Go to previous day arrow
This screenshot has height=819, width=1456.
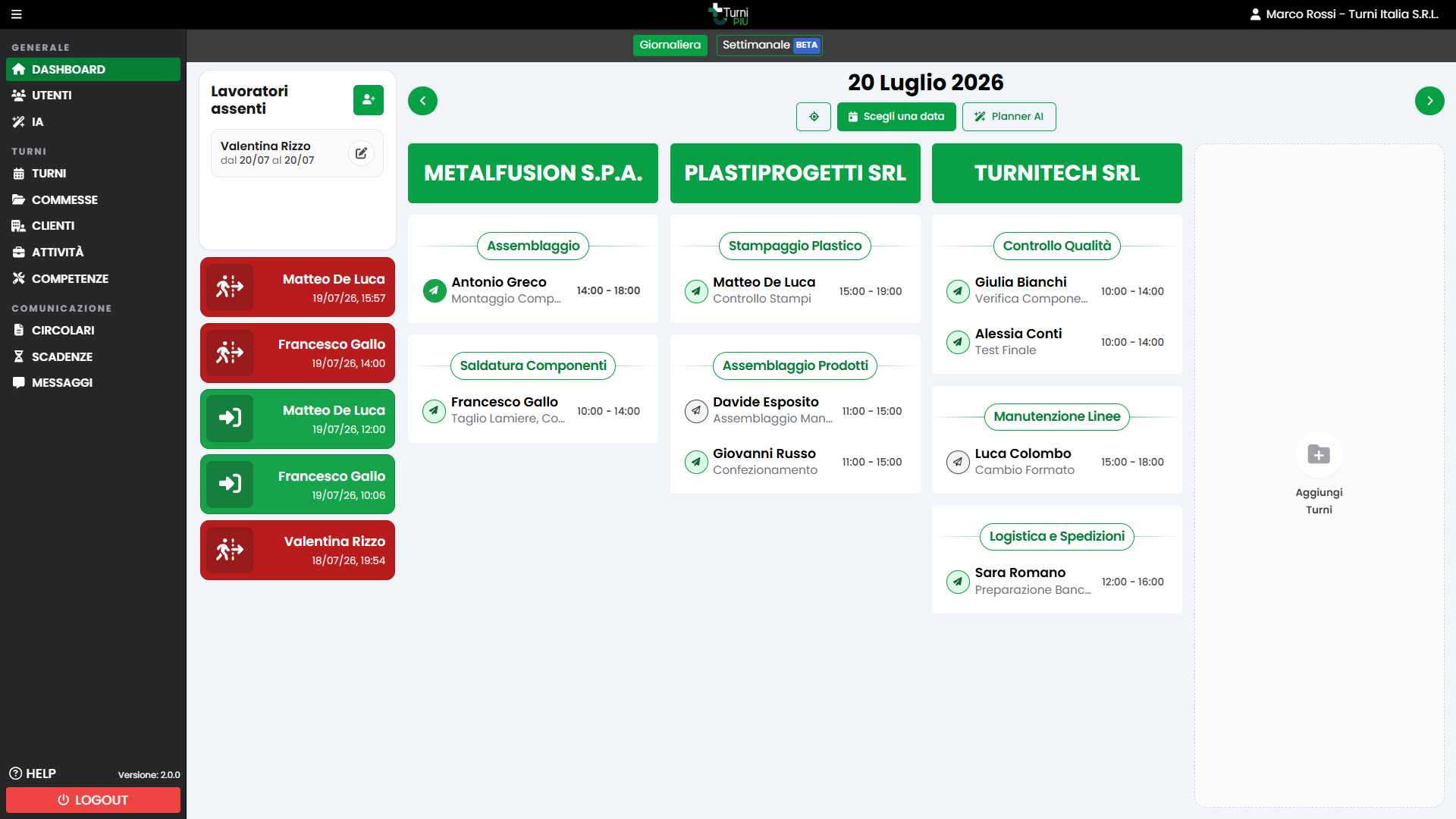pos(422,101)
